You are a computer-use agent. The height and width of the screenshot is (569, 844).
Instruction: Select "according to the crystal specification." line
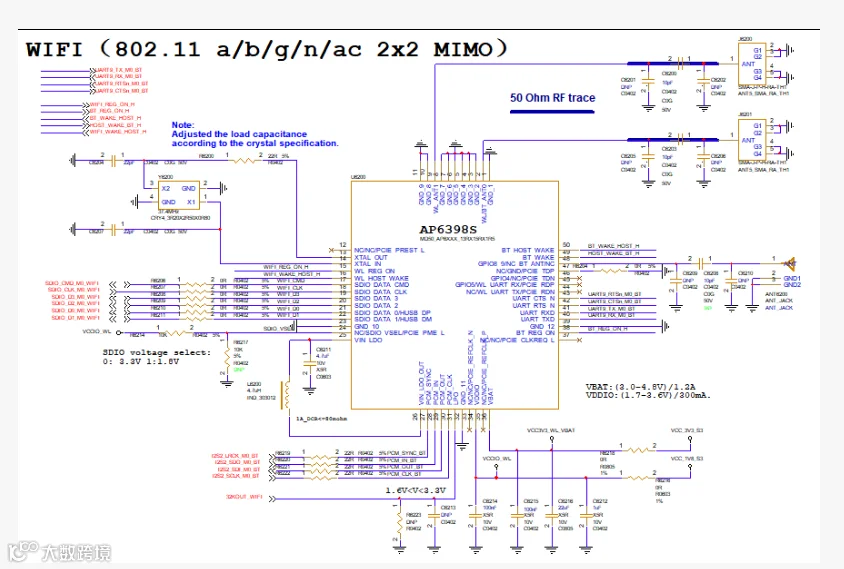click(255, 143)
